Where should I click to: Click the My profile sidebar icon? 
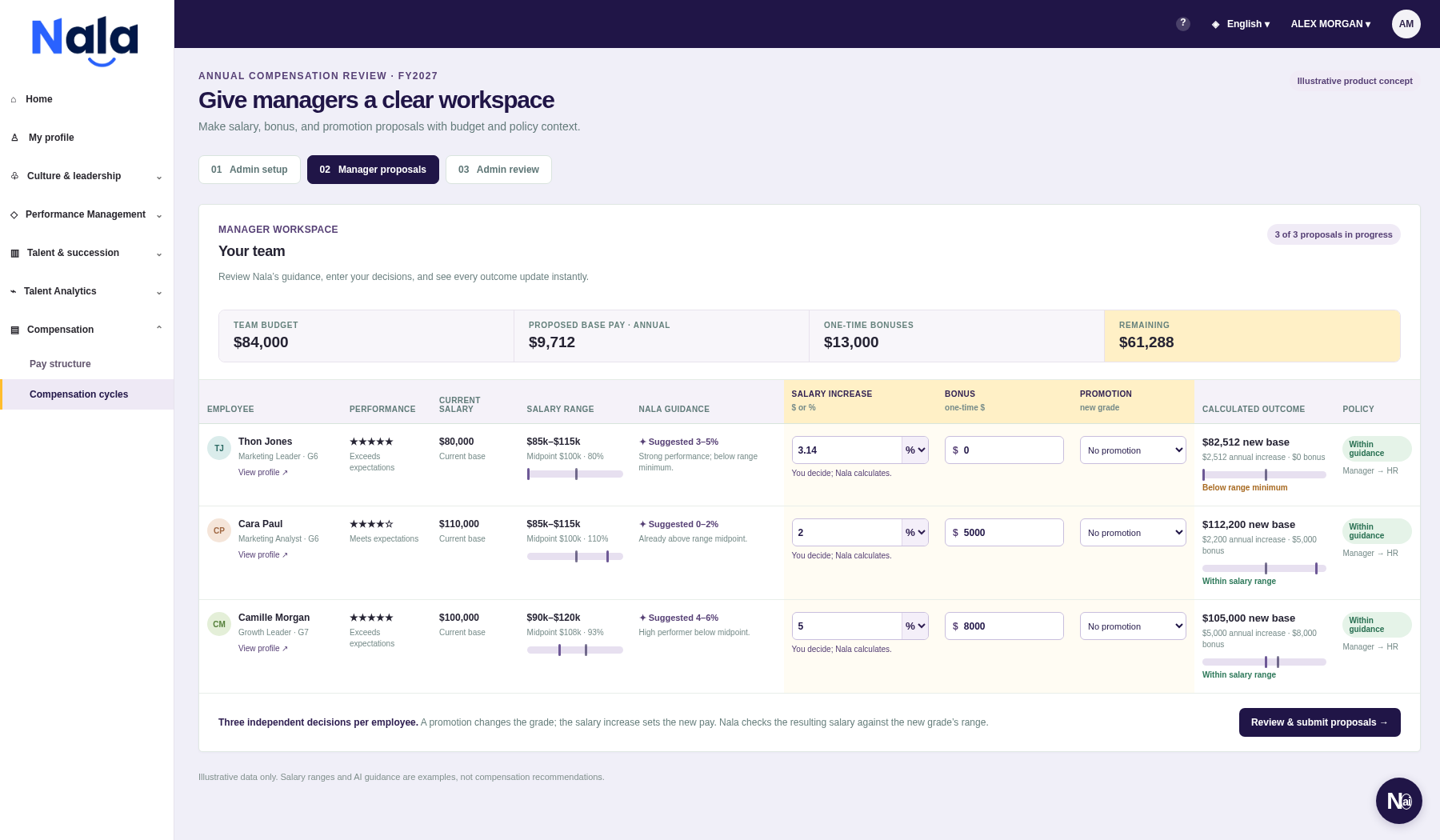click(14, 138)
